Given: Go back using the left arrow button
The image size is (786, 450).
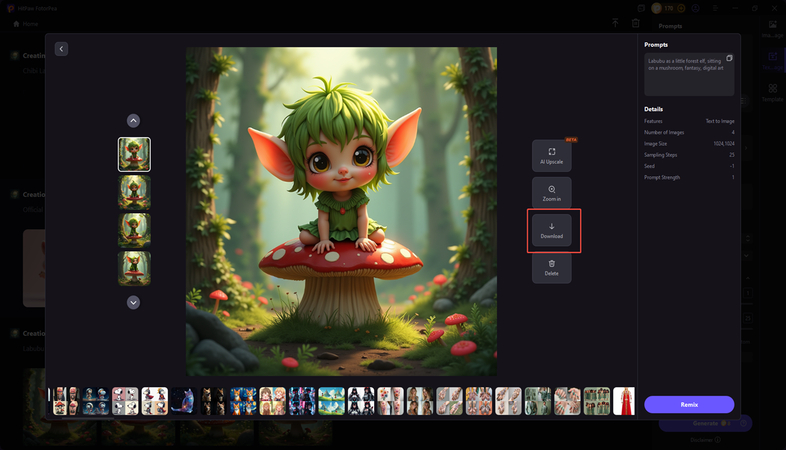Looking at the screenshot, I should pos(61,48).
